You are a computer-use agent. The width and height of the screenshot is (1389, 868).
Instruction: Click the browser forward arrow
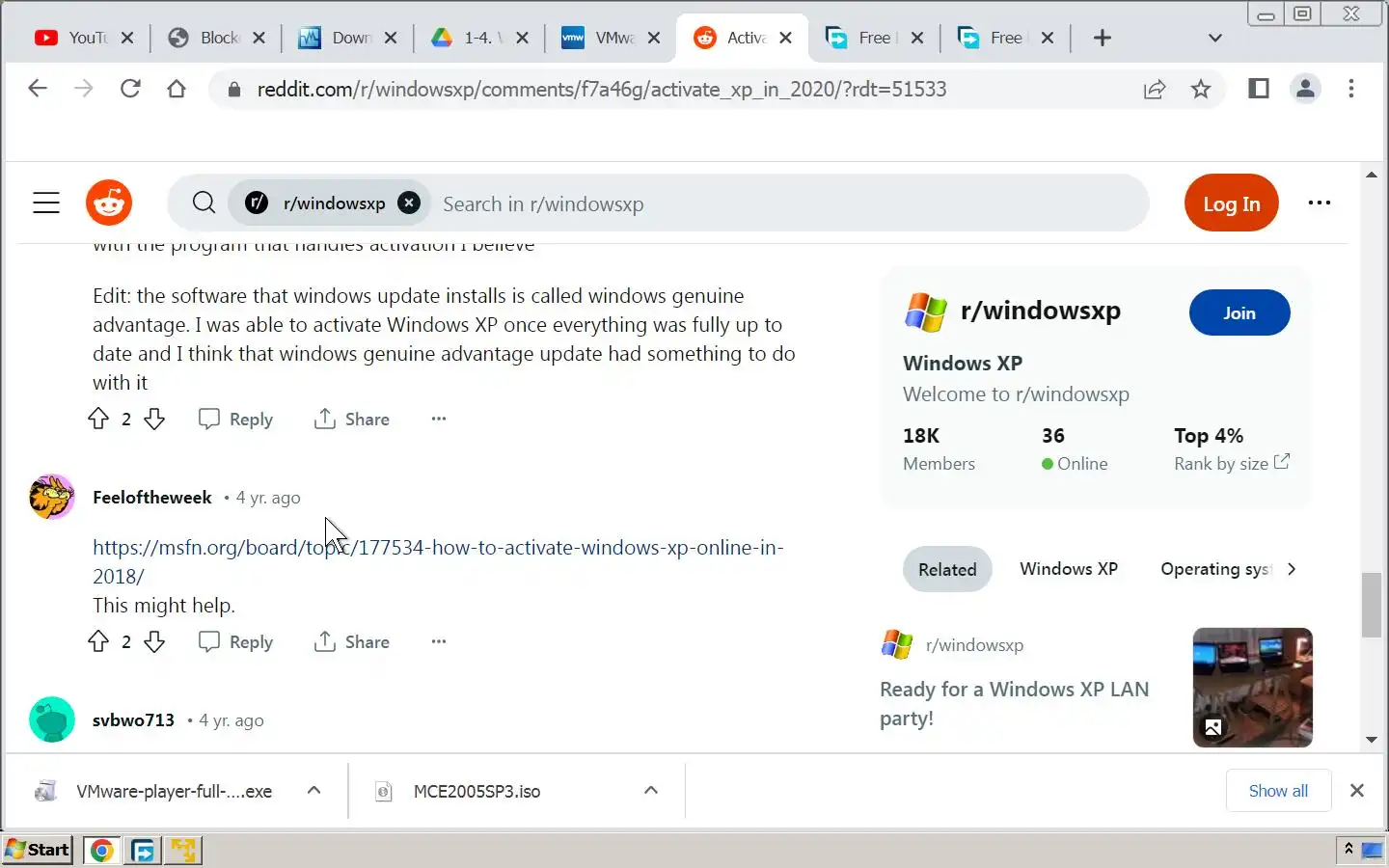coord(84,89)
